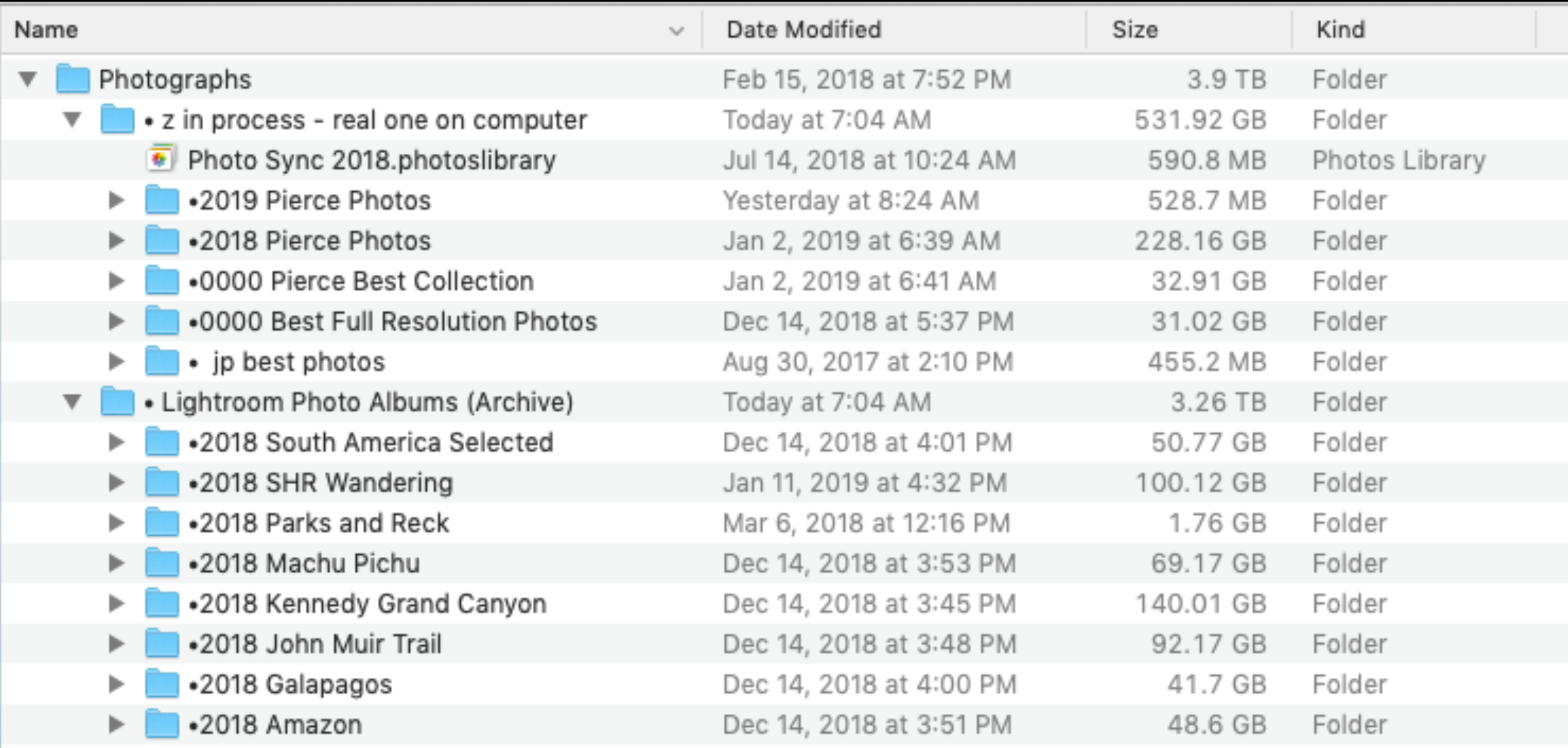This screenshot has height=748, width=1568.
Task: Collapse the Lightroom Photo Albums (Archive) triangle
Action: 72,402
